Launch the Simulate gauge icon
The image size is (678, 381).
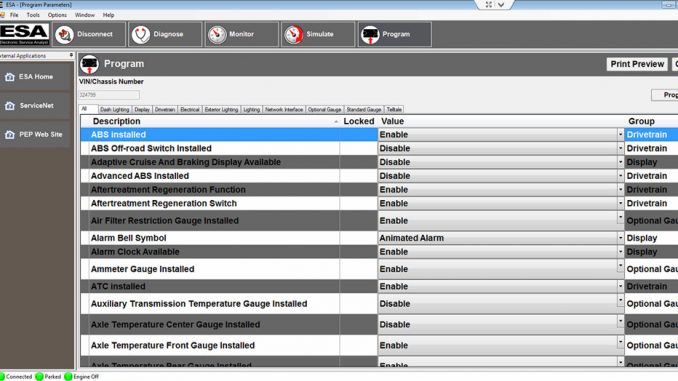[x=294, y=35]
